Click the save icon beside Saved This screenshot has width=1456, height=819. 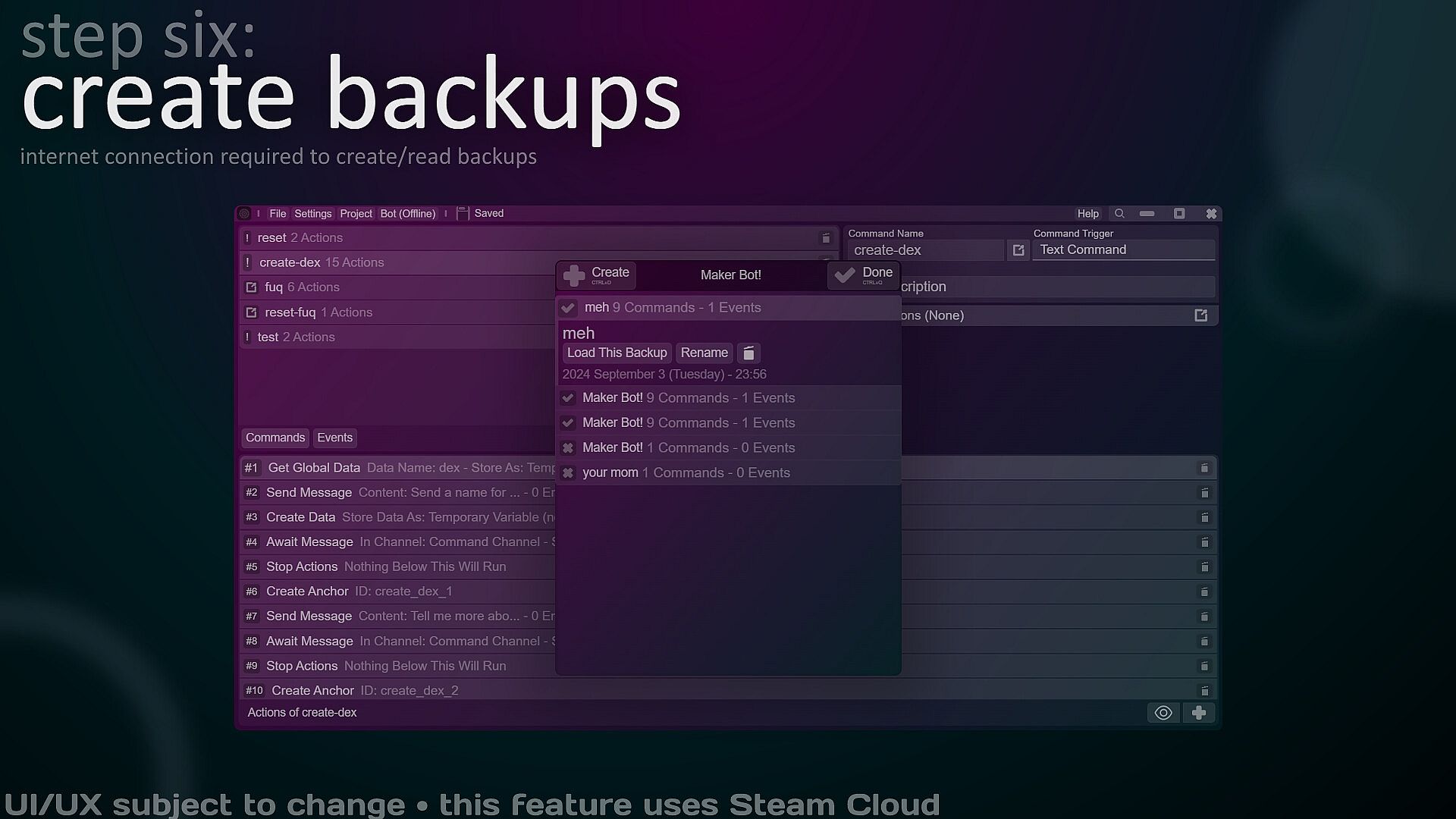pyautogui.click(x=463, y=214)
